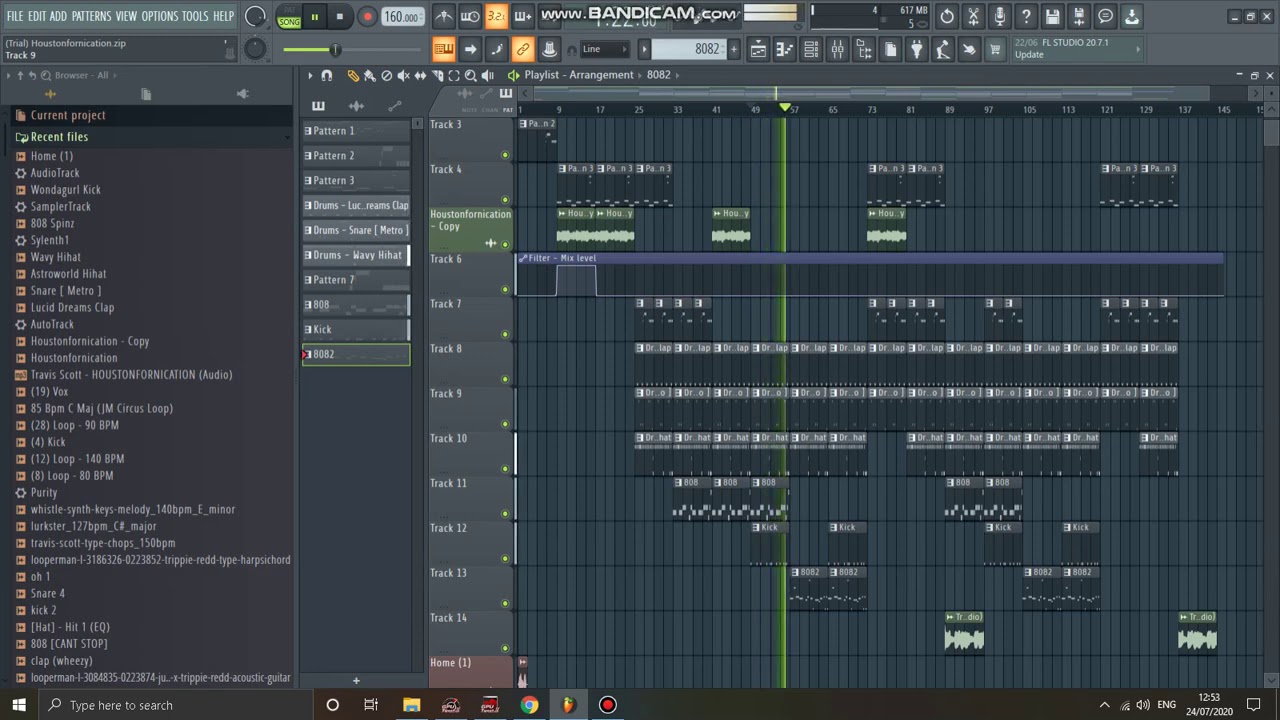
Task: Select the Delete tool in playlist toolbar
Action: 386,76
